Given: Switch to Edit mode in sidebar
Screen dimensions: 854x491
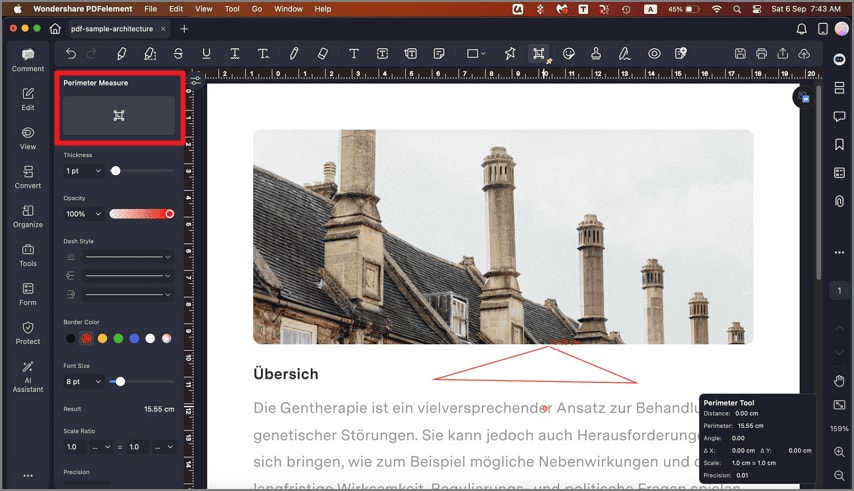Looking at the screenshot, I should [28, 99].
